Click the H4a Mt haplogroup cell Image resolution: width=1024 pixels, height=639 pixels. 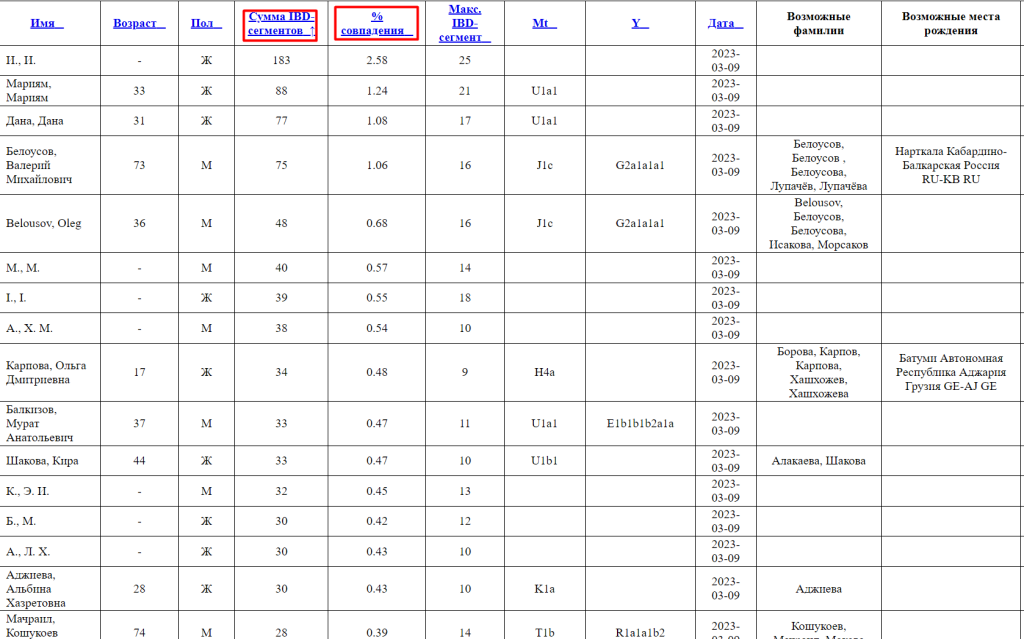[x=543, y=372]
